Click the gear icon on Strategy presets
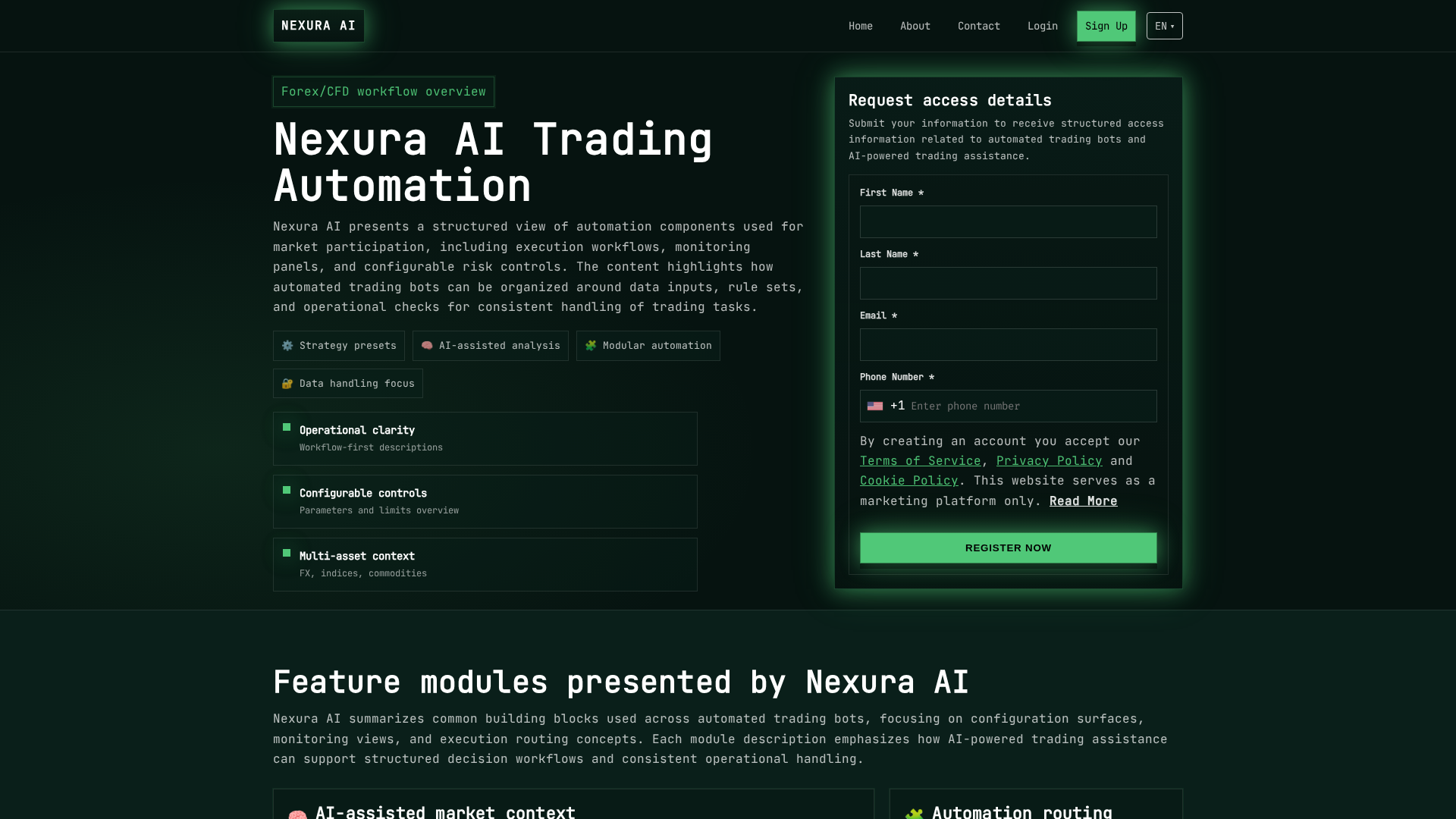The image size is (1456, 819). pos(287,346)
